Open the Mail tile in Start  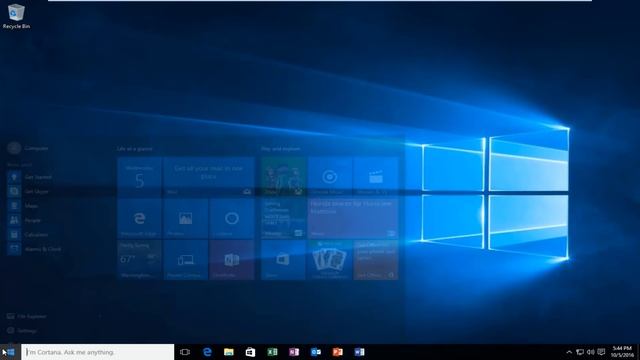tap(209, 176)
